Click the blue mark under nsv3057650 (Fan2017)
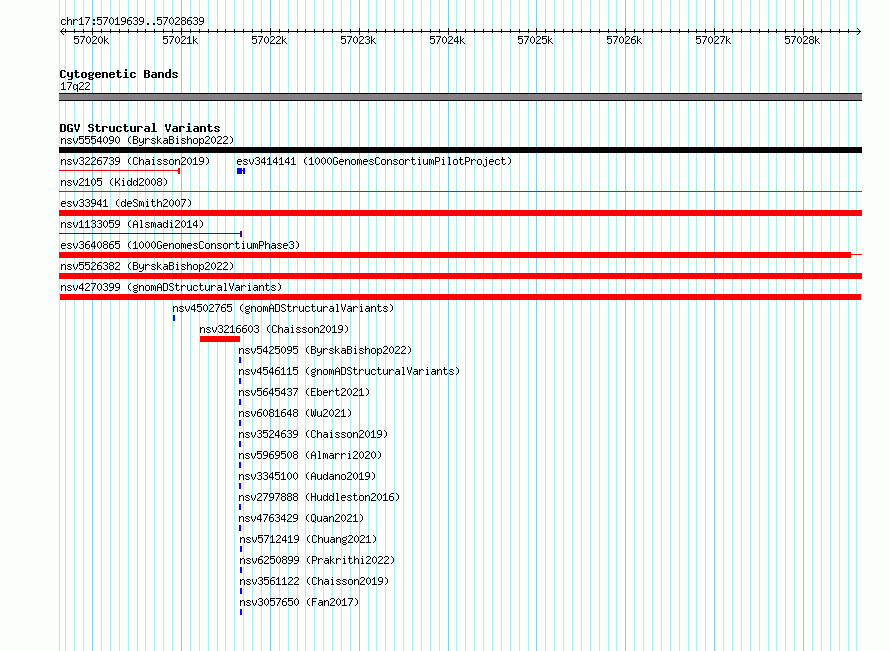The height and width of the screenshot is (651, 890). coord(241,612)
